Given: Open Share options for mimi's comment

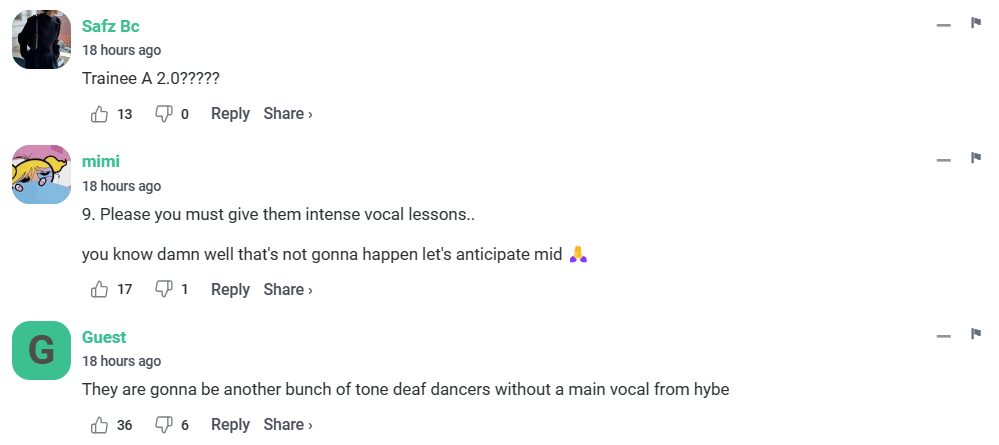Looking at the screenshot, I should point(288,289).
